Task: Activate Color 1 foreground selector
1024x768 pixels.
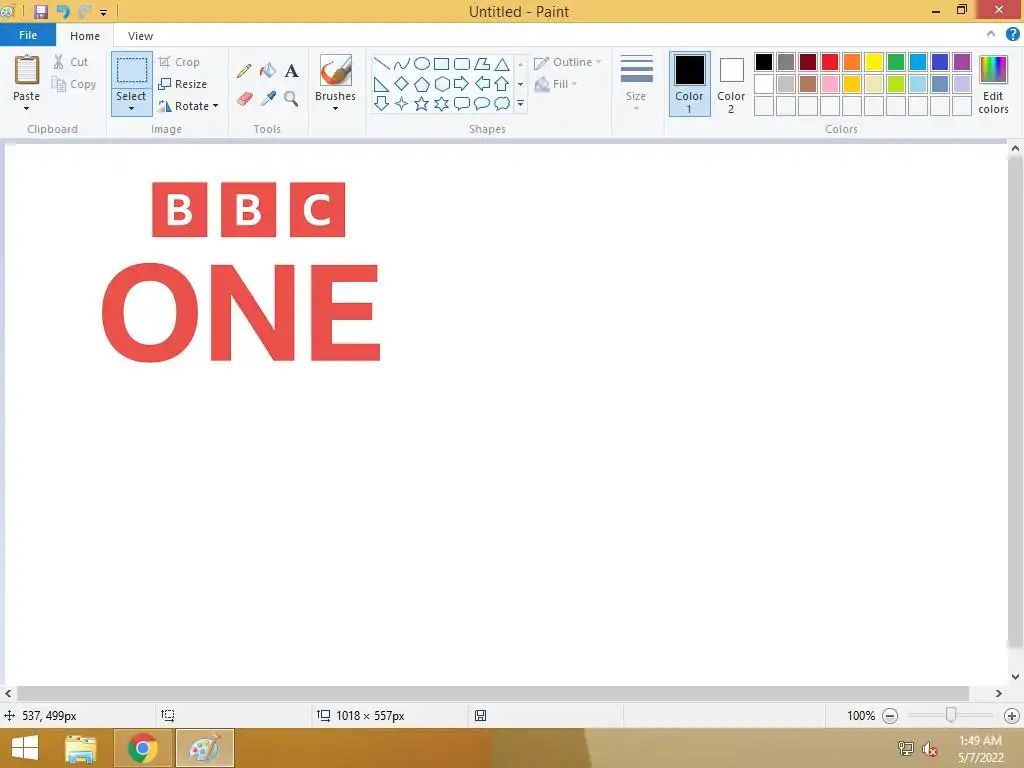Action: coord(689,84)
